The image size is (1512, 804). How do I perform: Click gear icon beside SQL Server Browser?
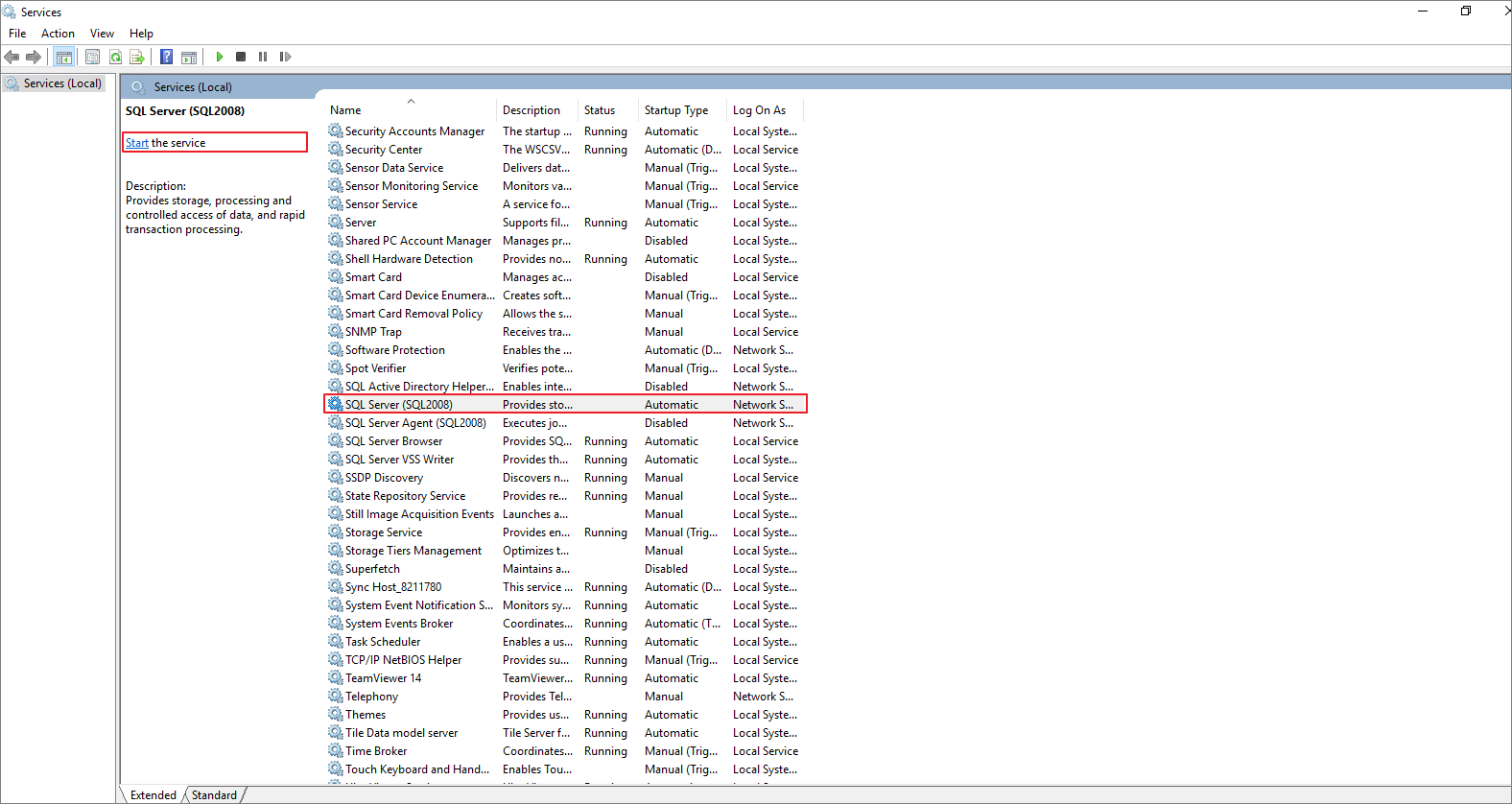click(x=336, y=440)
